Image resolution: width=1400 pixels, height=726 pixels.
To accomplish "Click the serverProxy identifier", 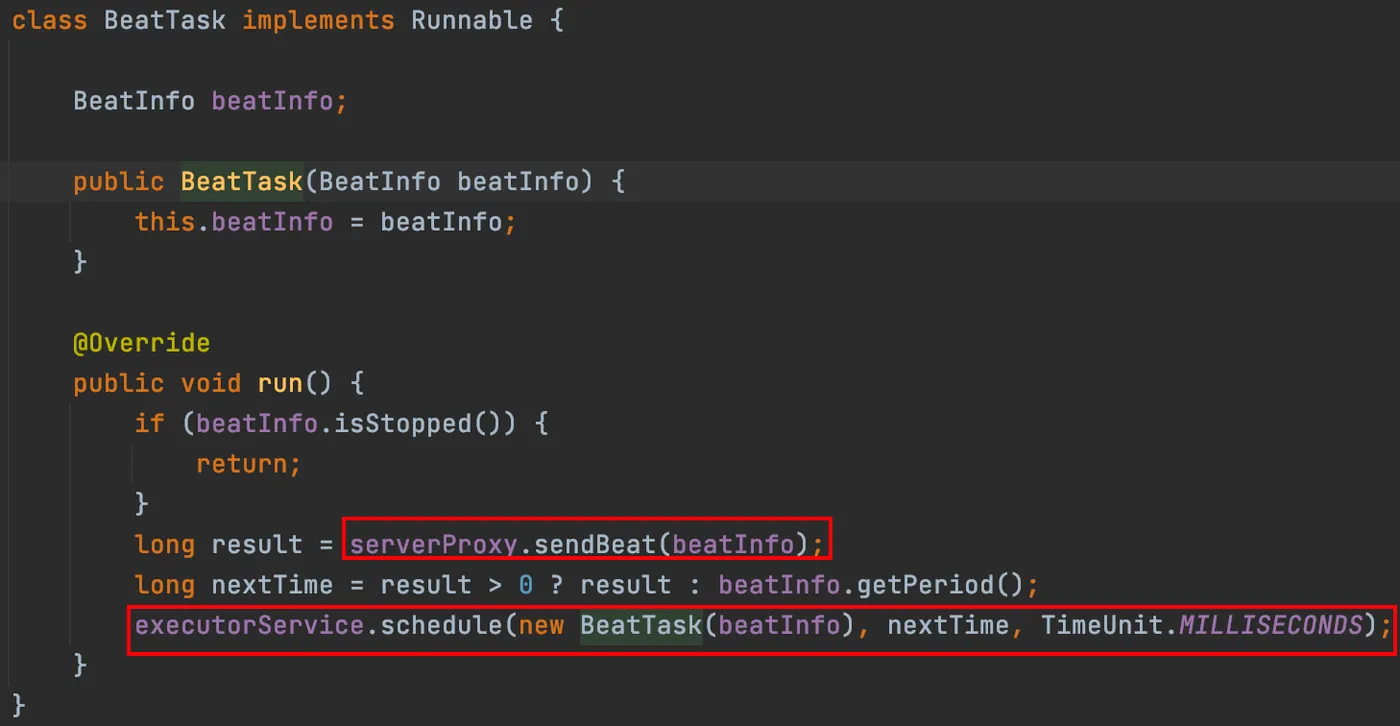I will tap(433, 544).
